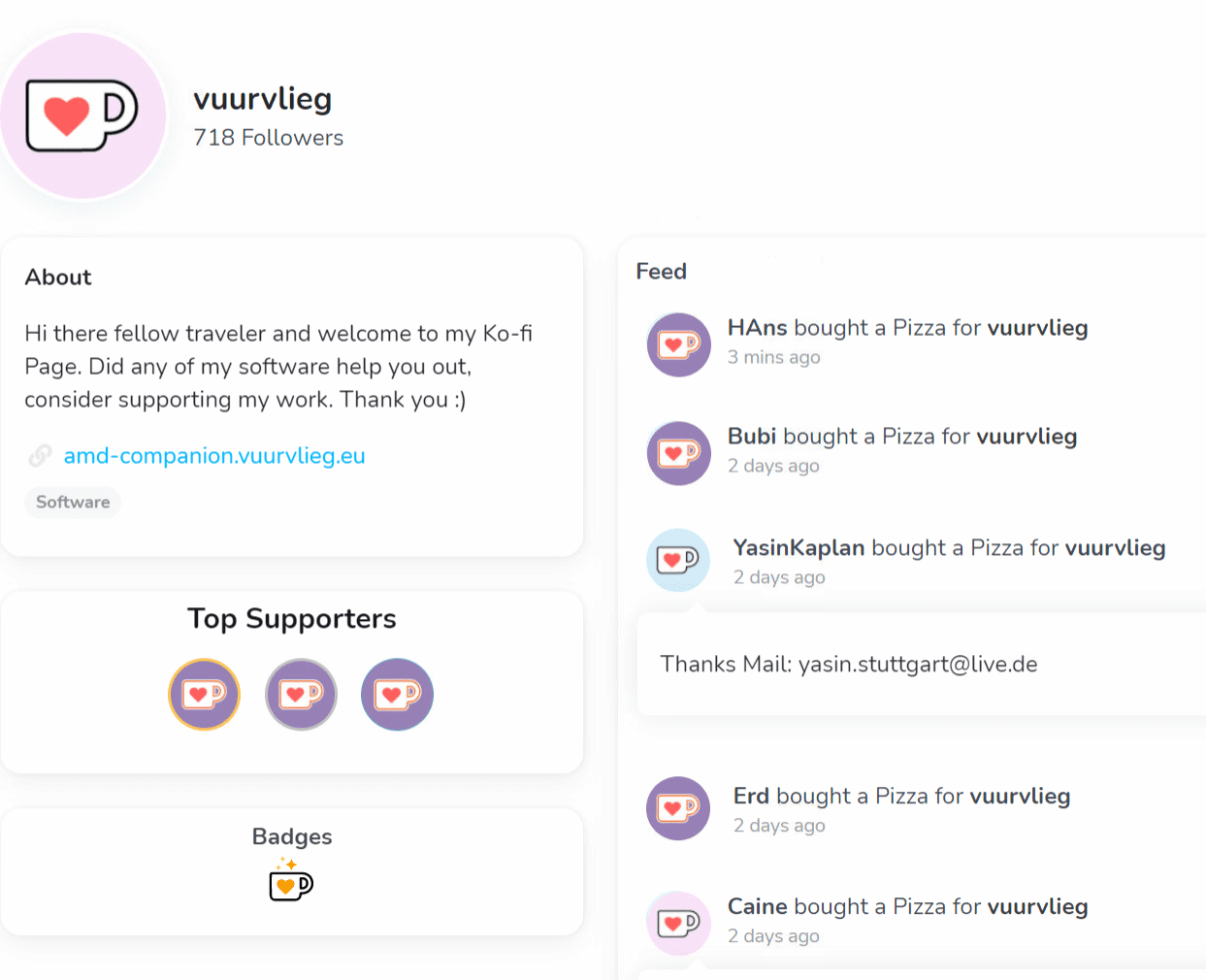Click the Software category tag
This screenshot has height=980, width=1206.
73,502
